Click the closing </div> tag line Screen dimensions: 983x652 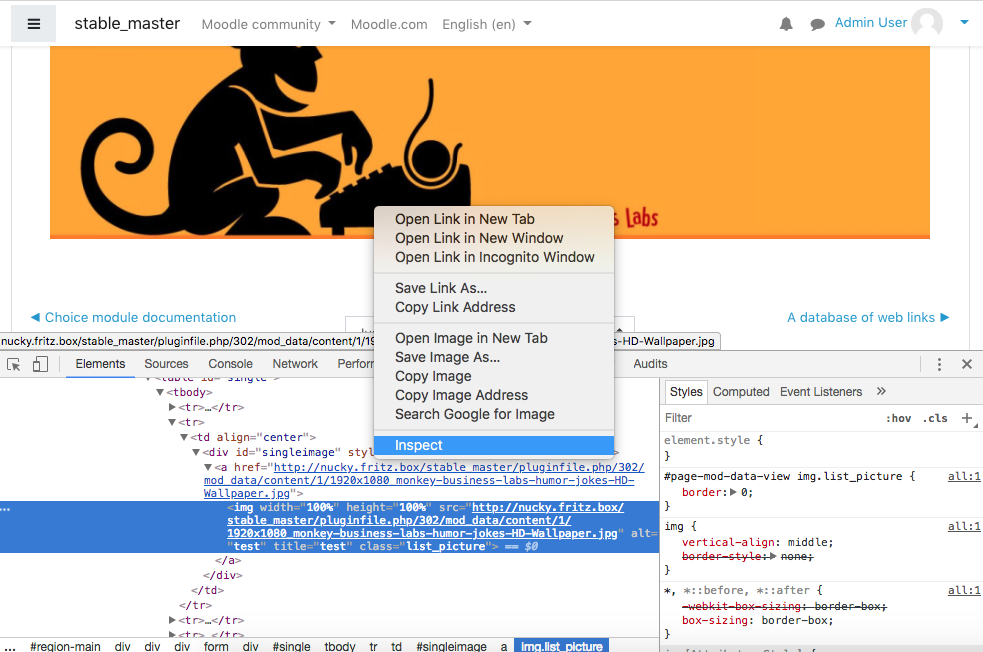coord(223,576)
